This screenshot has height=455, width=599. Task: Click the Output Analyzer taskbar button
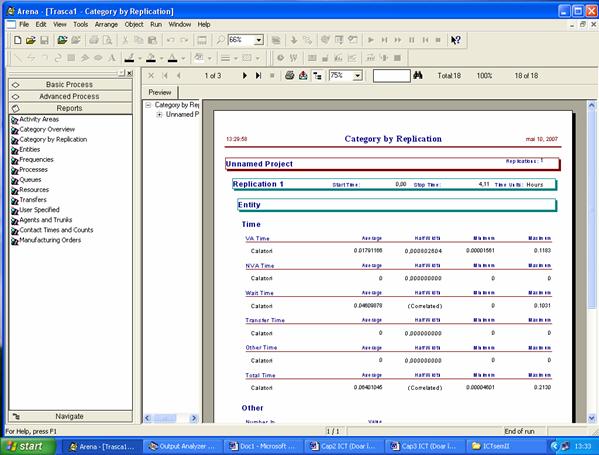[182, 446]
